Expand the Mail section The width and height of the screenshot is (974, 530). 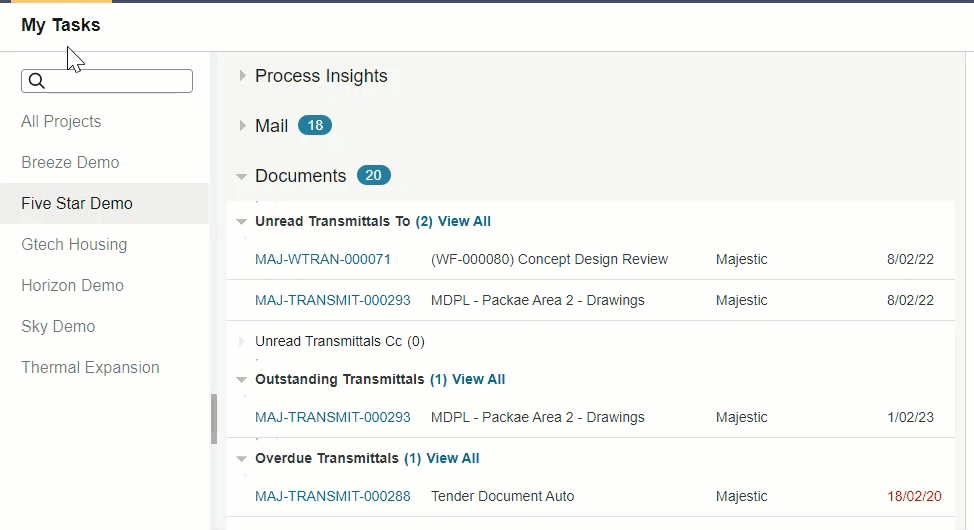[242, 126]
